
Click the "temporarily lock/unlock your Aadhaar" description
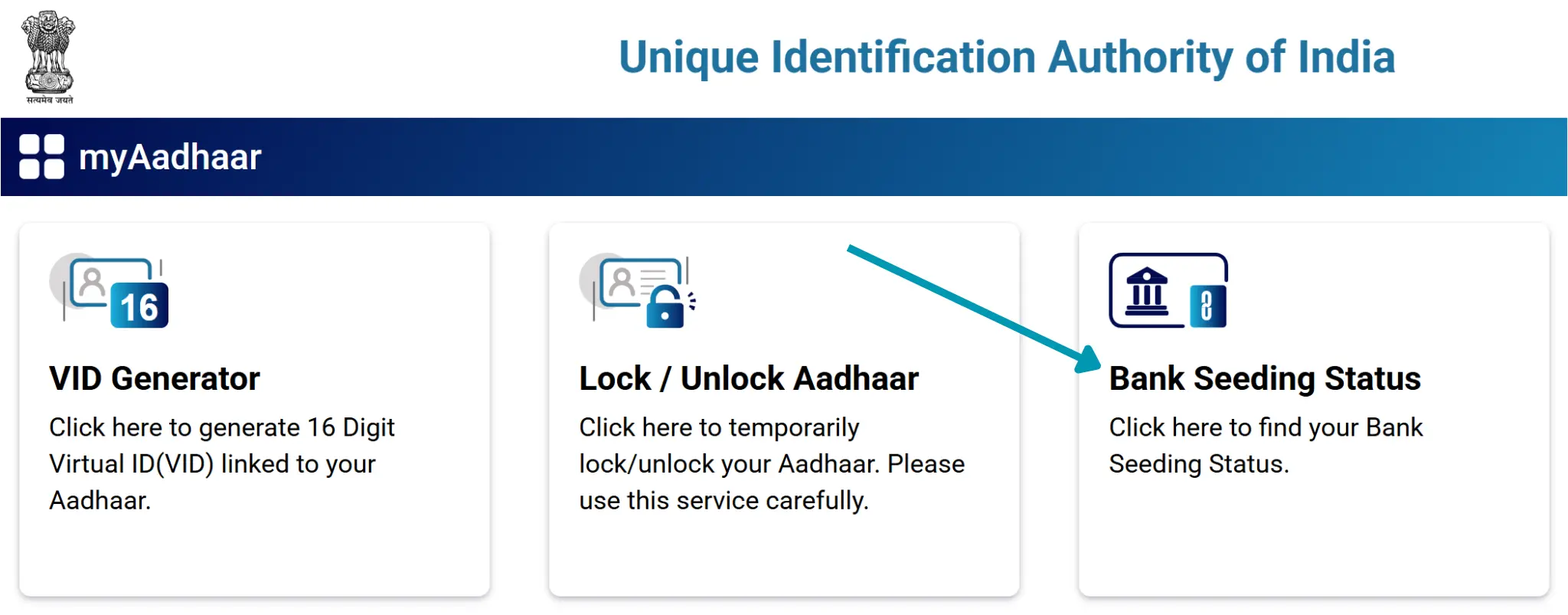tap(771, 463)
